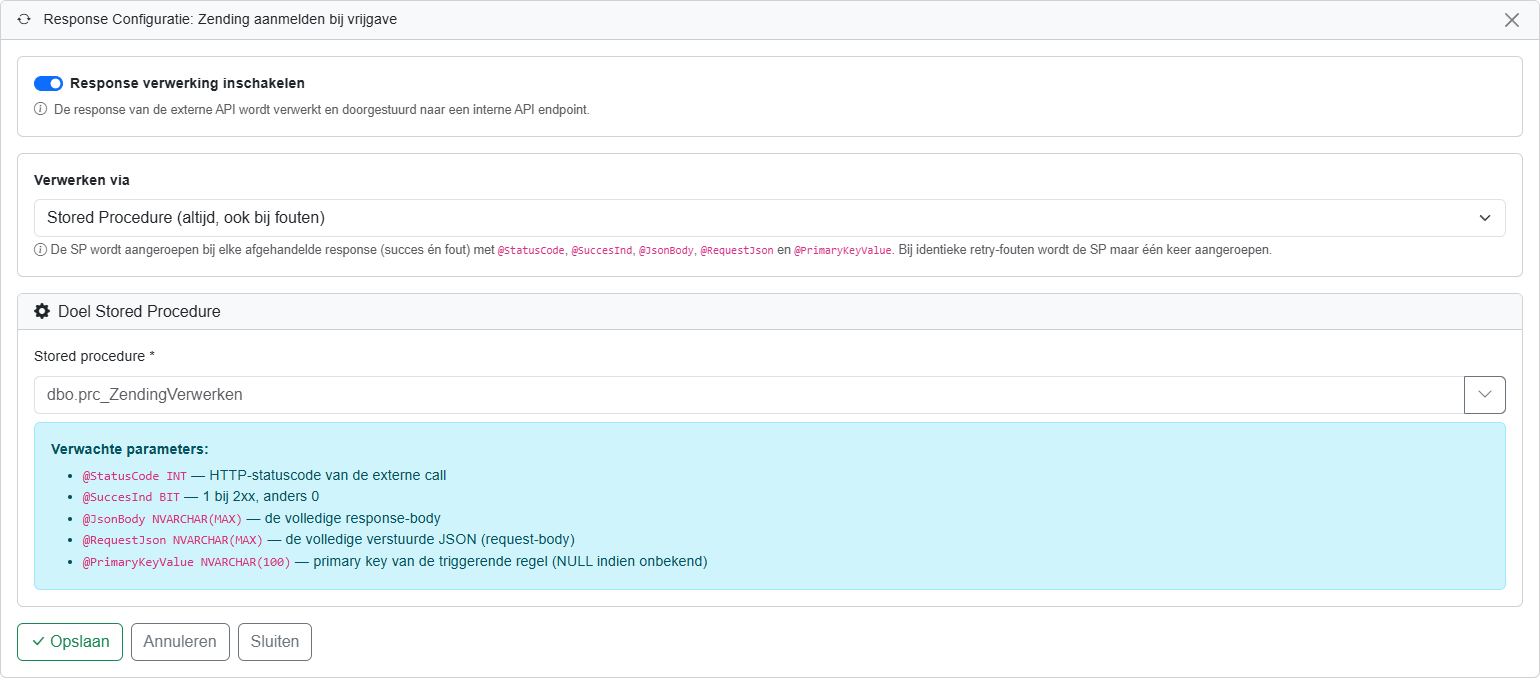Click the @PrimaryKeyValue NVARCHAR(100) parameter line
This screenshot has height=678, width=1540.
395,562
